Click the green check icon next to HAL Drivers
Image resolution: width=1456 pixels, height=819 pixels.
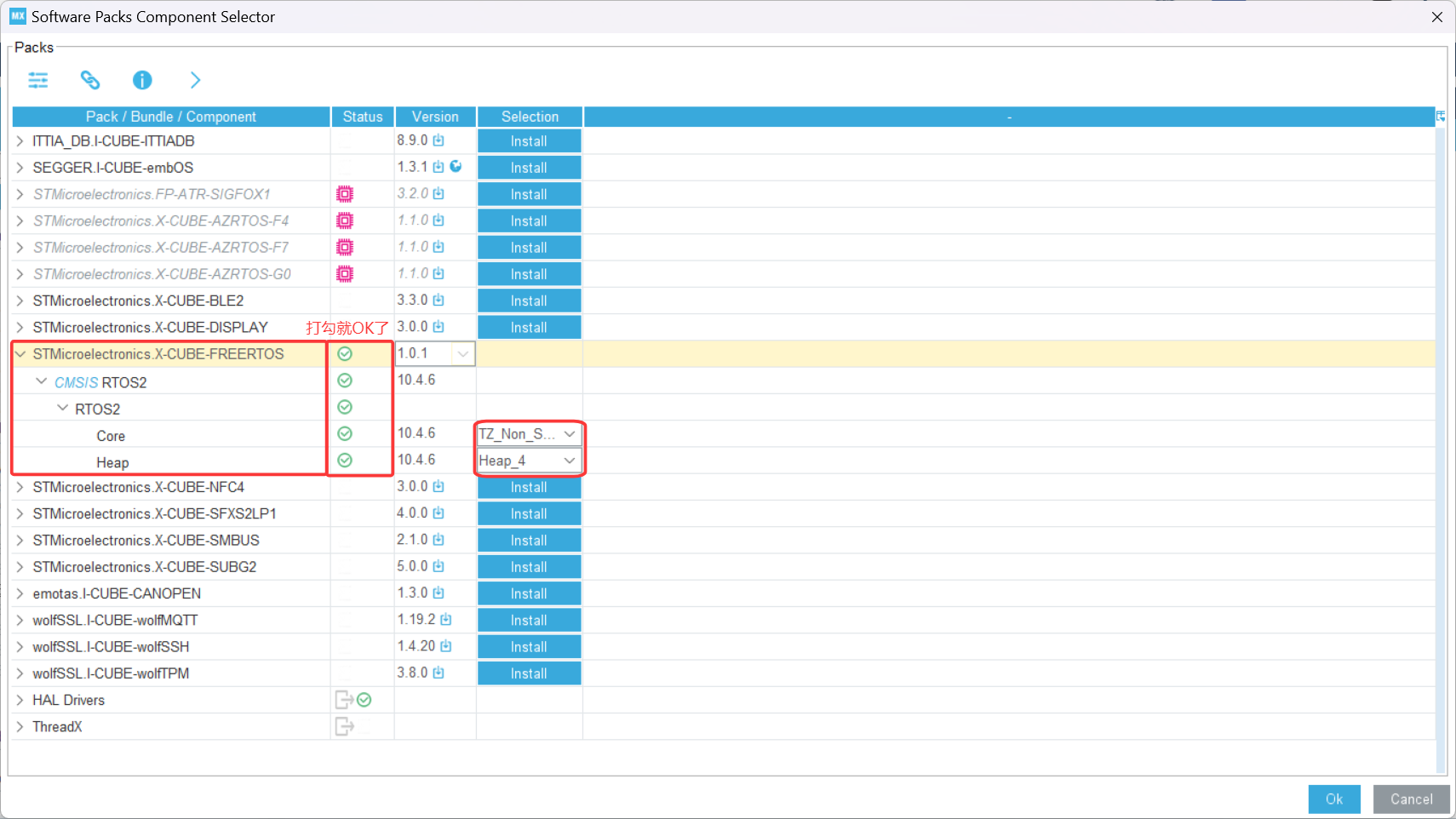[364, 700]
